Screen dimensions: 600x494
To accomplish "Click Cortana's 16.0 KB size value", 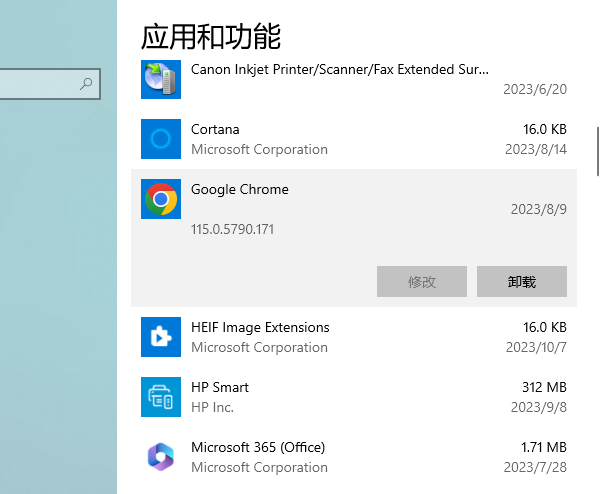I will click(545, 129).
